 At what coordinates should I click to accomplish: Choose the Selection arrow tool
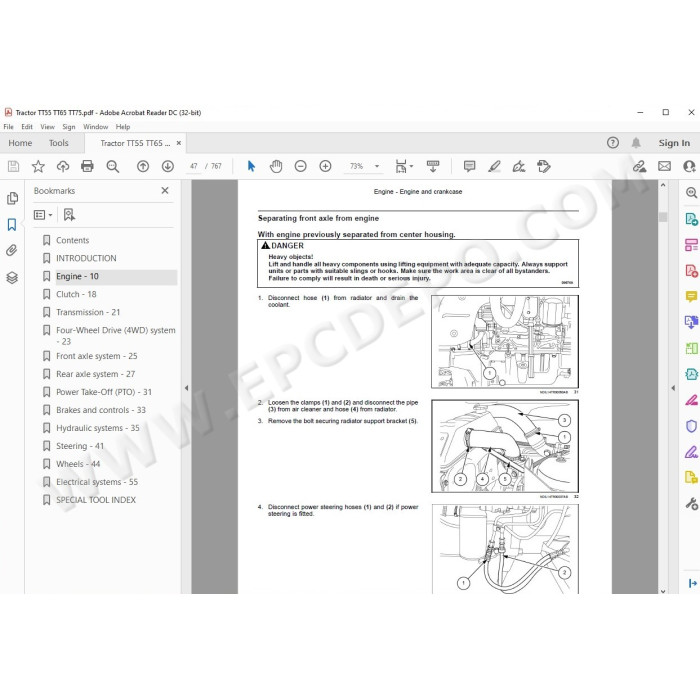251,167
